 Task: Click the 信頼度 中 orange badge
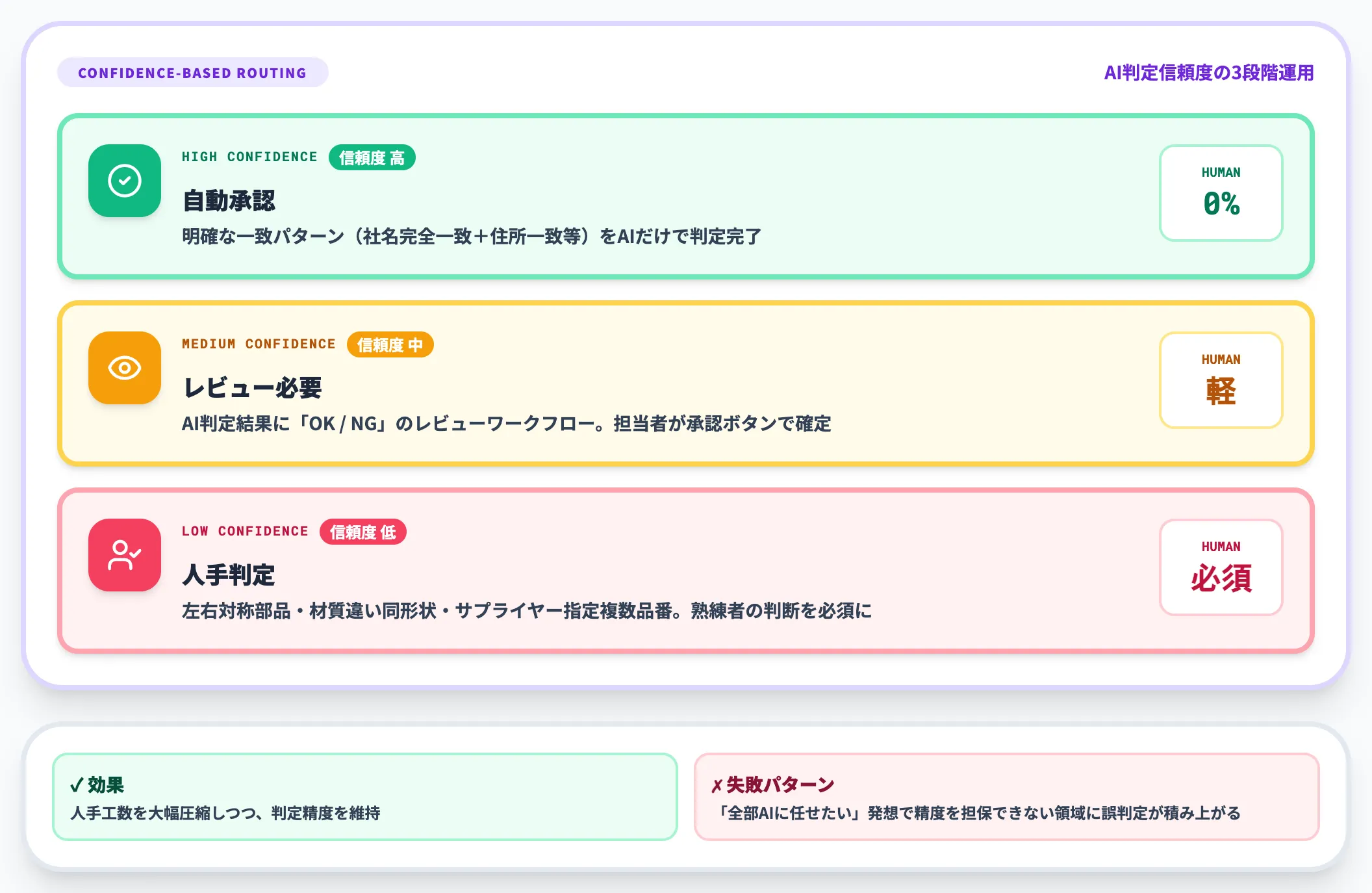[390, 344]
